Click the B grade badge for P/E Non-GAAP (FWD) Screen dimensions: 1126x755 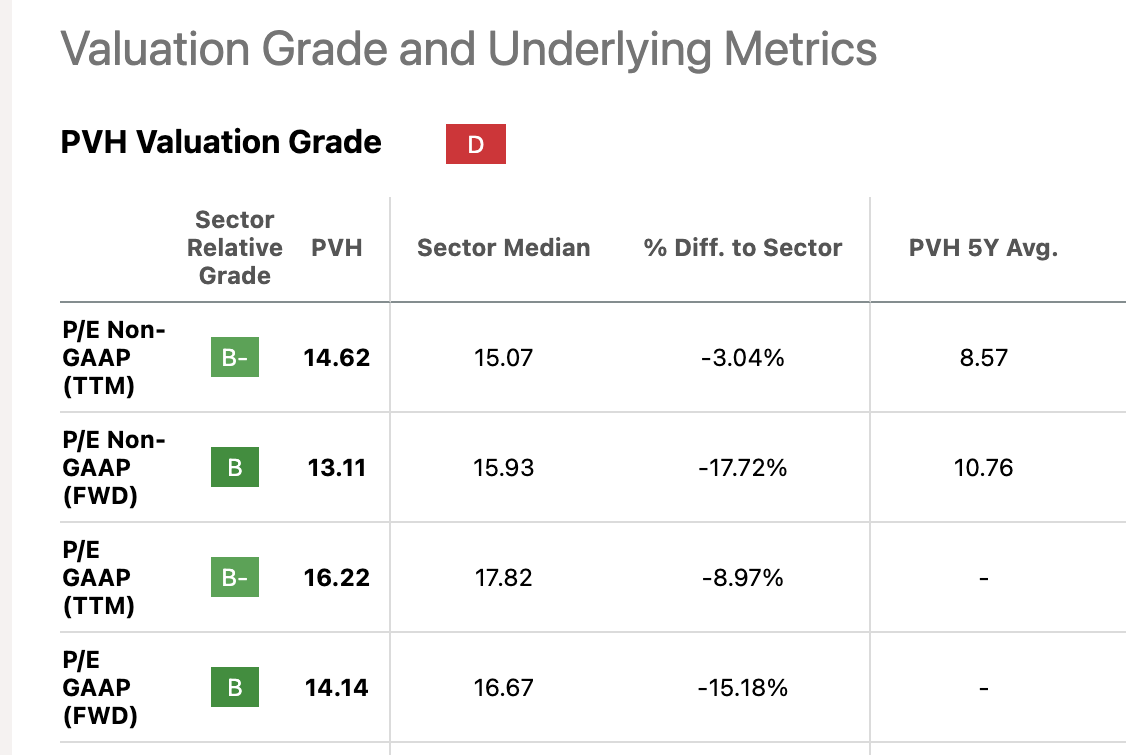[x=235, y=468]
